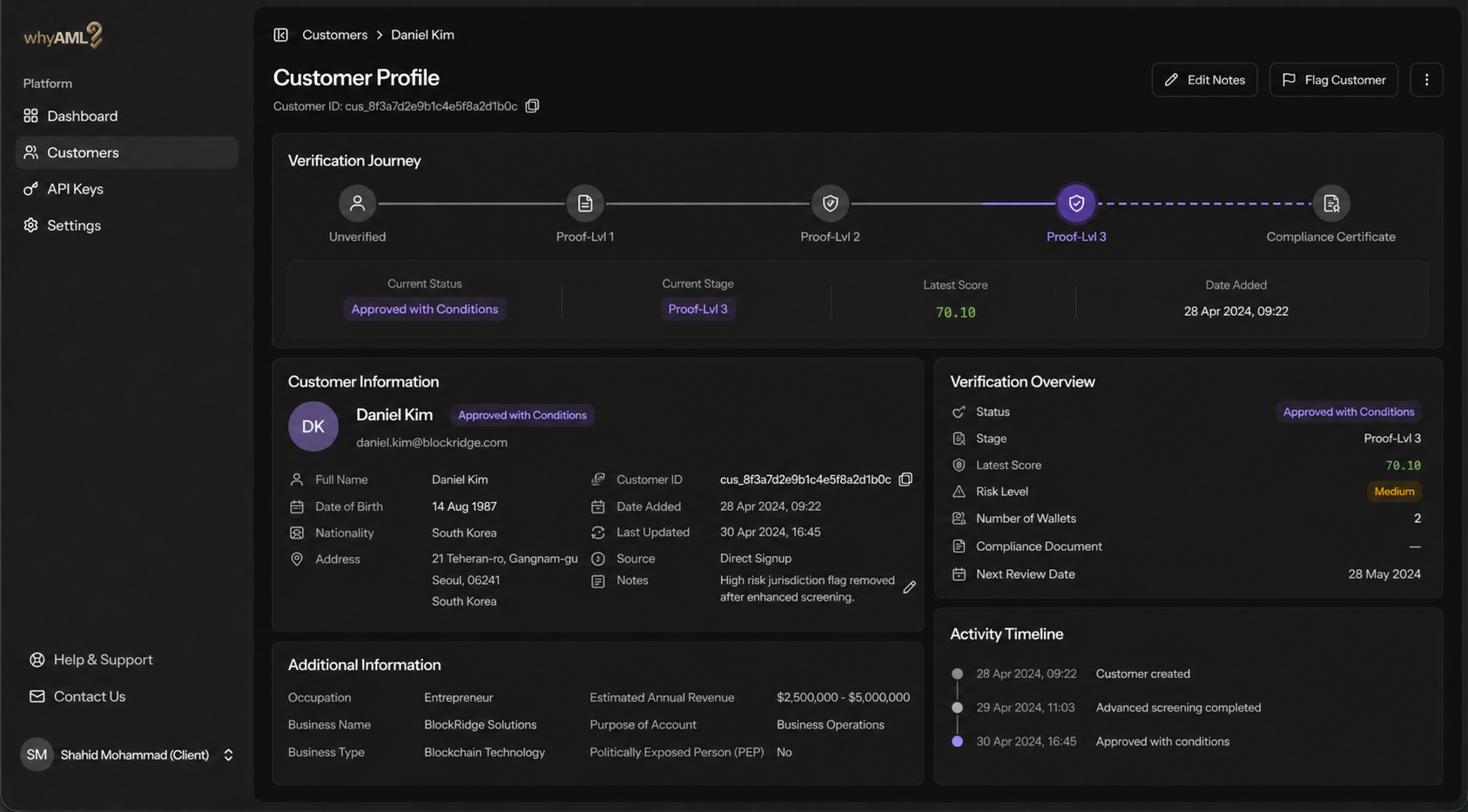The width and height of the screenshot is (1468, 812).
Task: Open the three-dot more options menu
Action: pyautogui.click(x=1426, y=80)
